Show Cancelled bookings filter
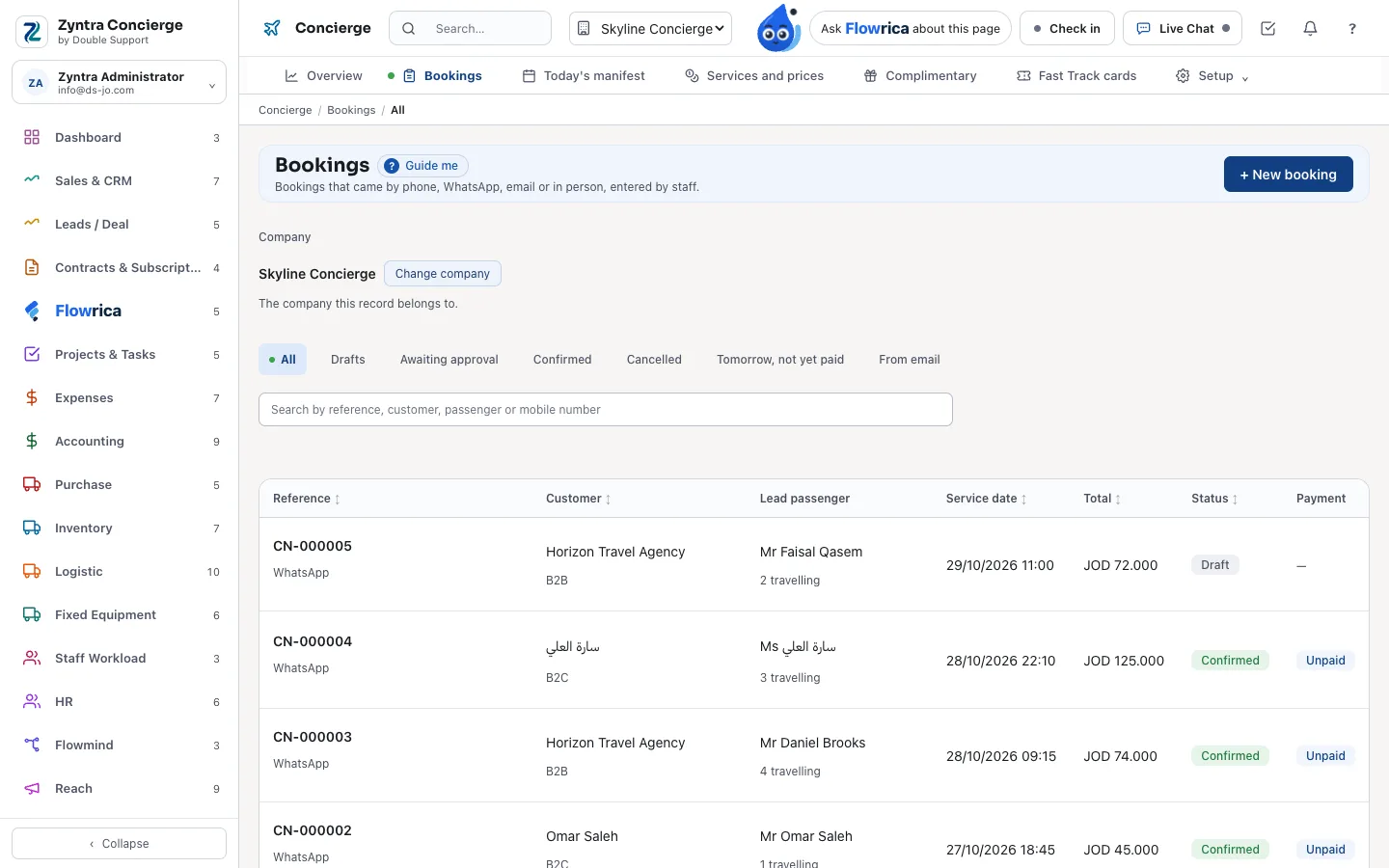This screenshot has width=1389, height=868. [x=654, y=360]
